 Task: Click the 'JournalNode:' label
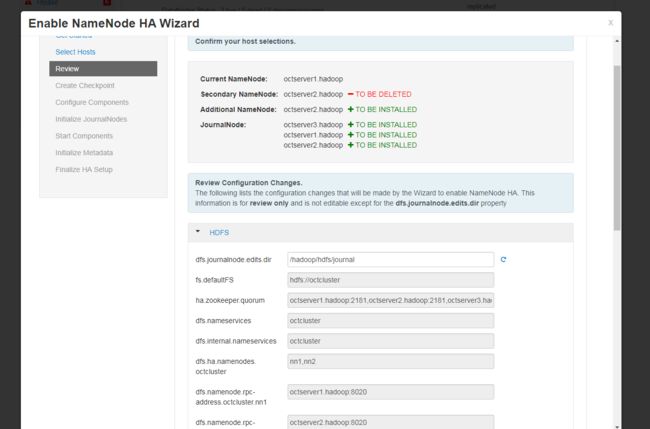point(223,125)
